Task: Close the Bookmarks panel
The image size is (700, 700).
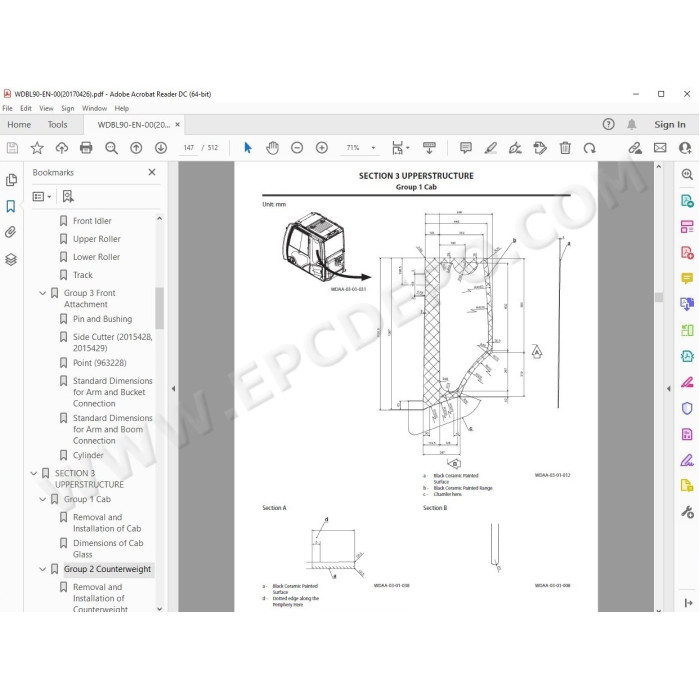Action: [x=152, y=172]
